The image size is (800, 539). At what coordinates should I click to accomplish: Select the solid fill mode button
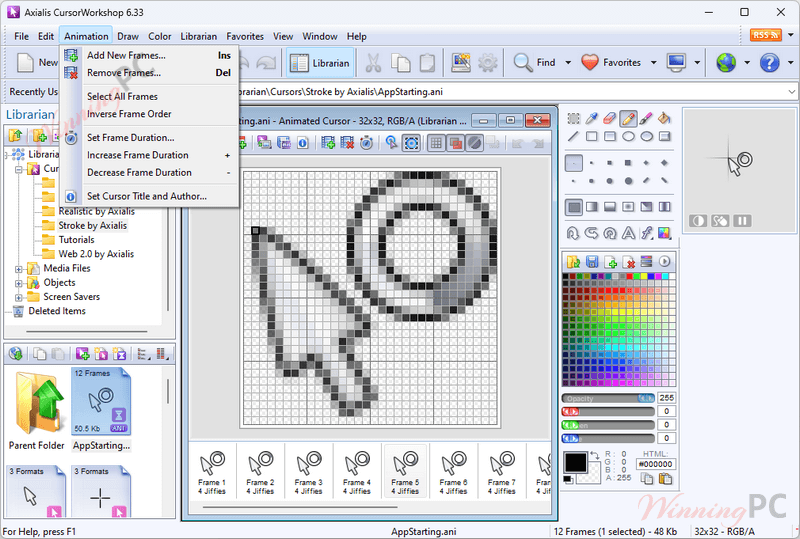pos(574,207)
